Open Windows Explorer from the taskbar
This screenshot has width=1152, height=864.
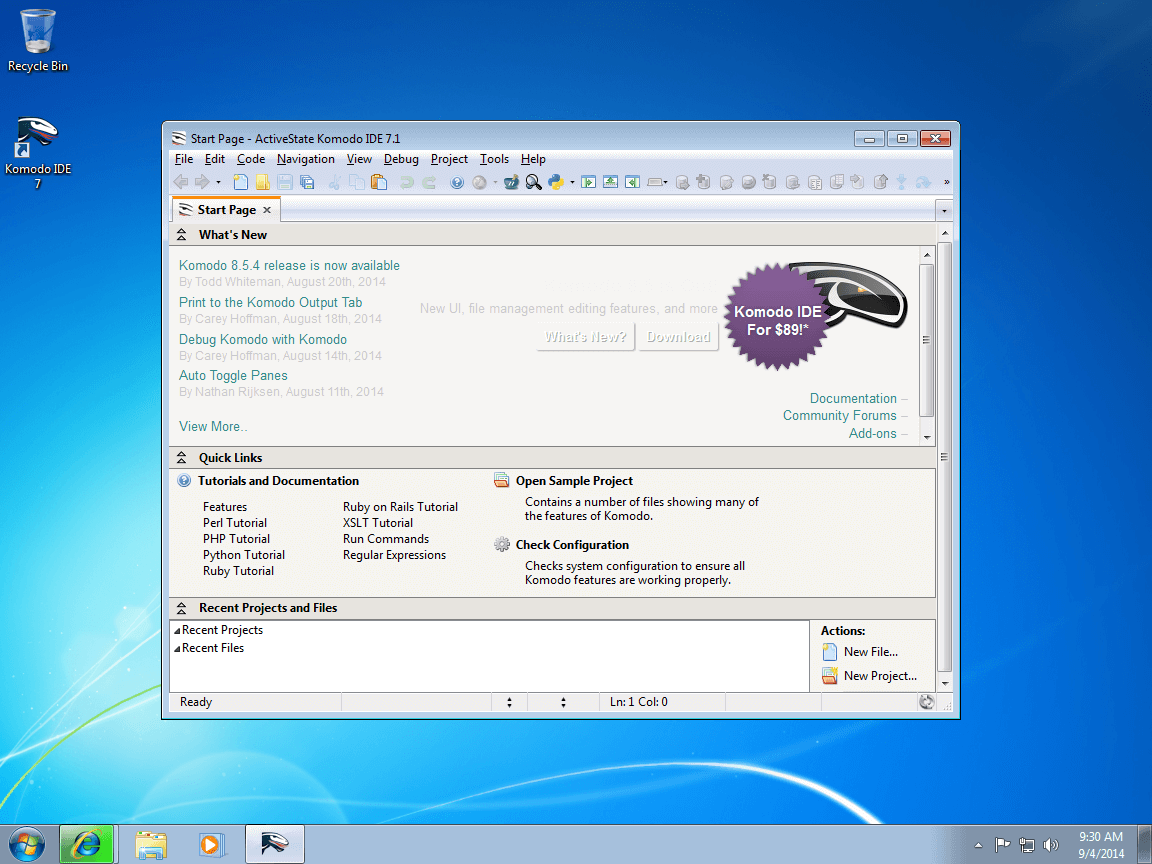coord(151,844)
